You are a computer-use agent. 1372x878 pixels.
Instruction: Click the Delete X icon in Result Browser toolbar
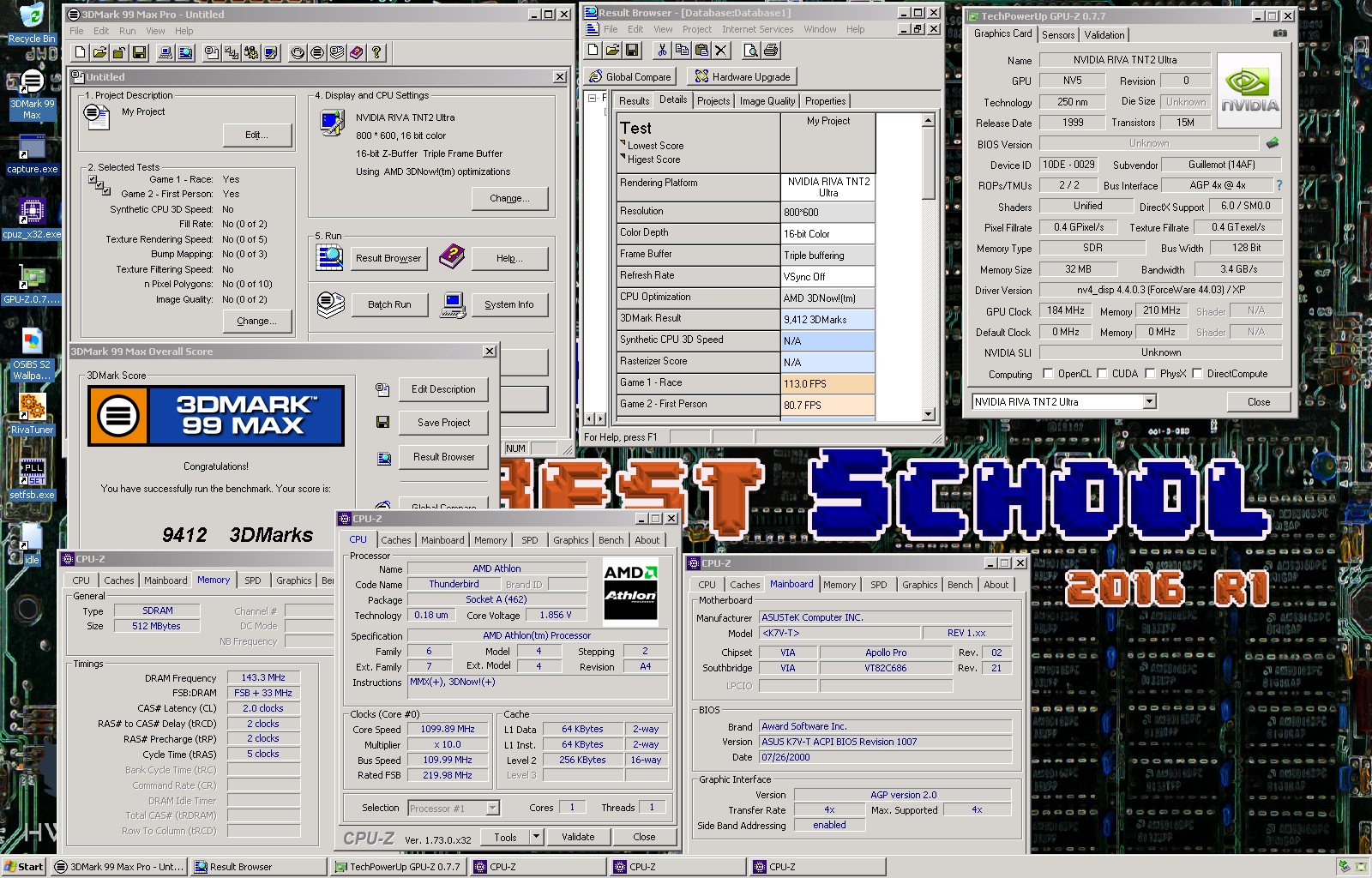click(x=721, y=51)
